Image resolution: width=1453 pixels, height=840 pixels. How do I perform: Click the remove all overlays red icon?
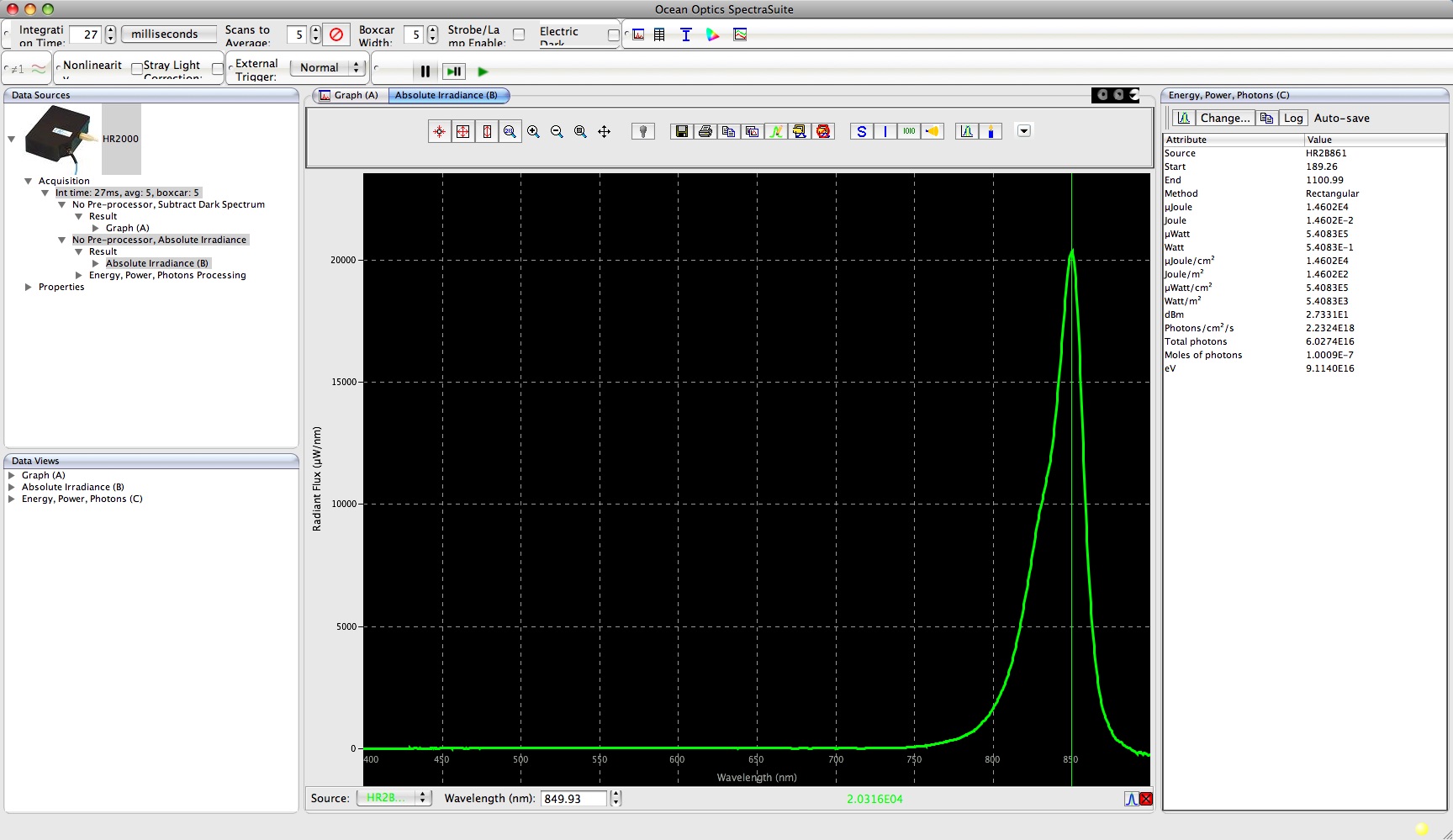(x=823, y=131)
